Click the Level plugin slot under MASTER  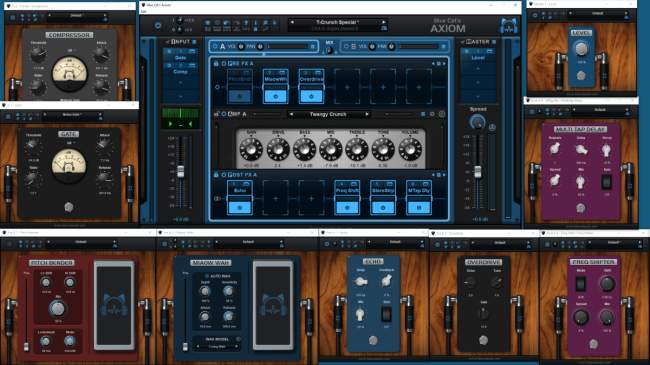[x=478, y=54]
